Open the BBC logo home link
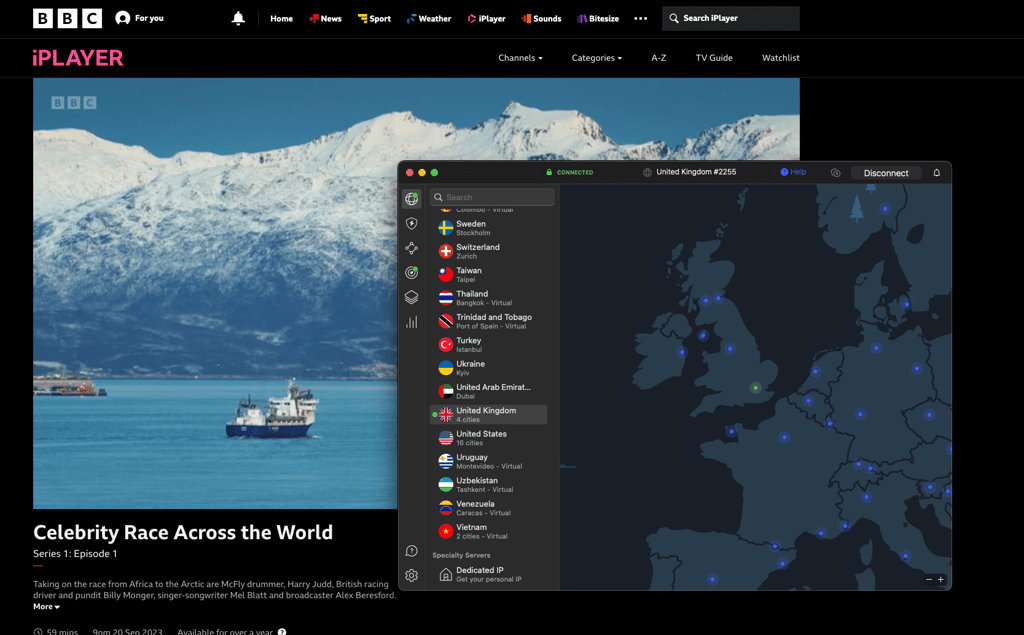Screen dimensions: 1024x635 click(x=67, y=18)
